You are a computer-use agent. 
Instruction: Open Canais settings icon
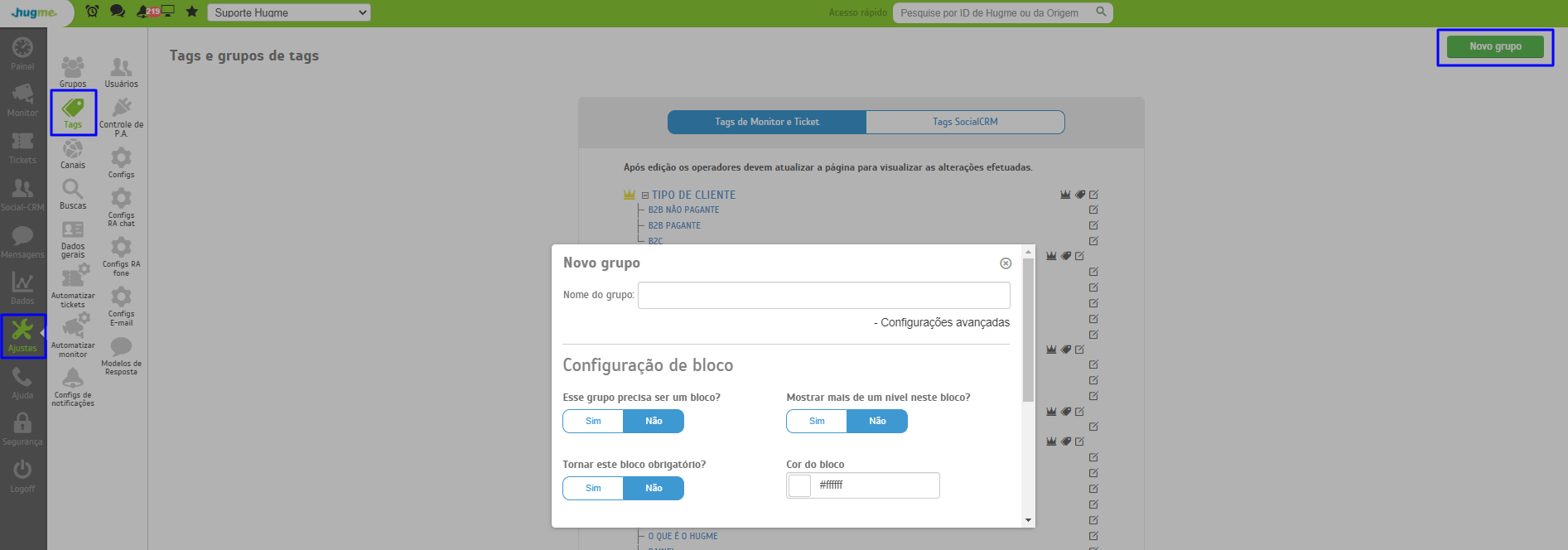[73, 154]
